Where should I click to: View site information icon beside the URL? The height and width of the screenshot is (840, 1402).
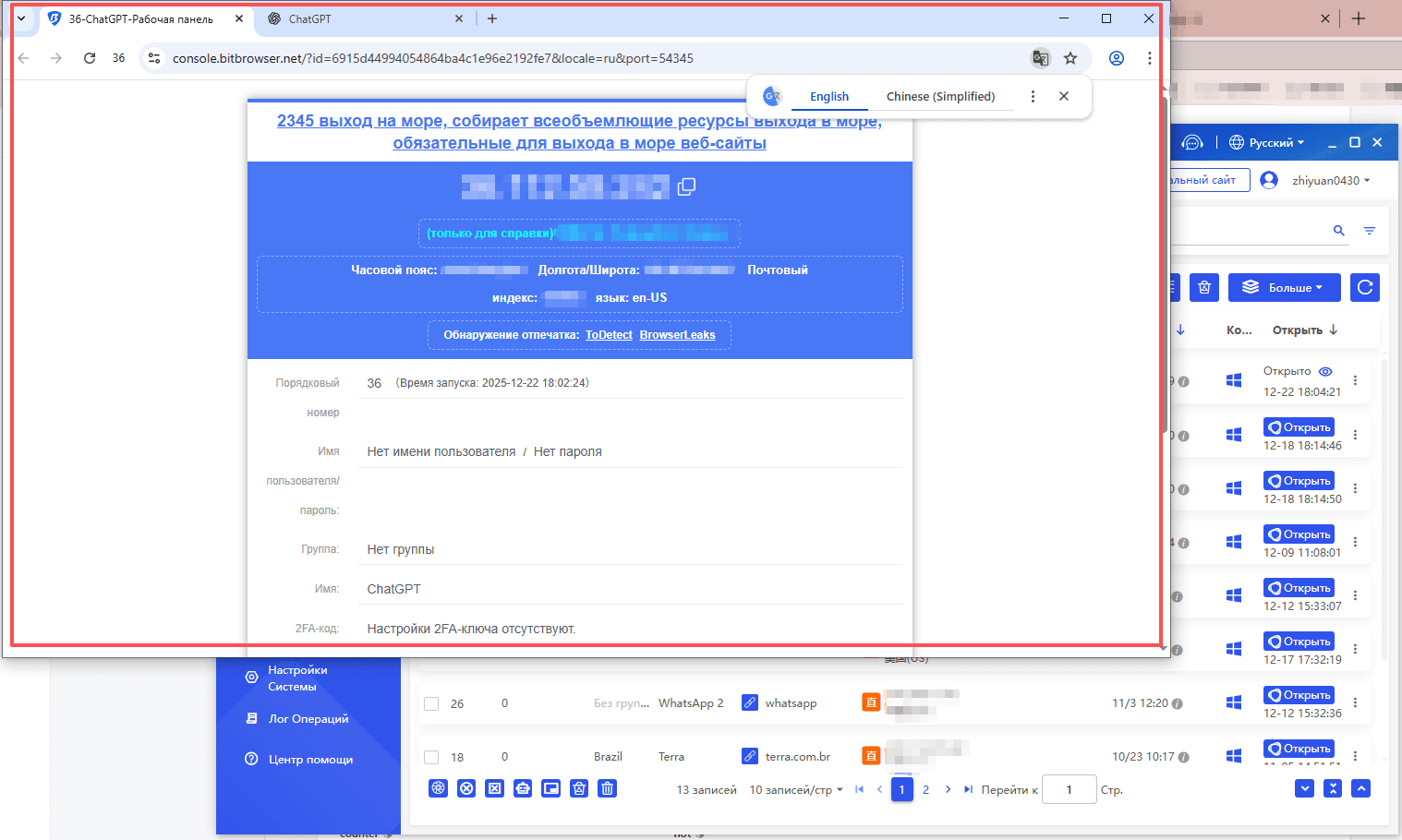154,58
